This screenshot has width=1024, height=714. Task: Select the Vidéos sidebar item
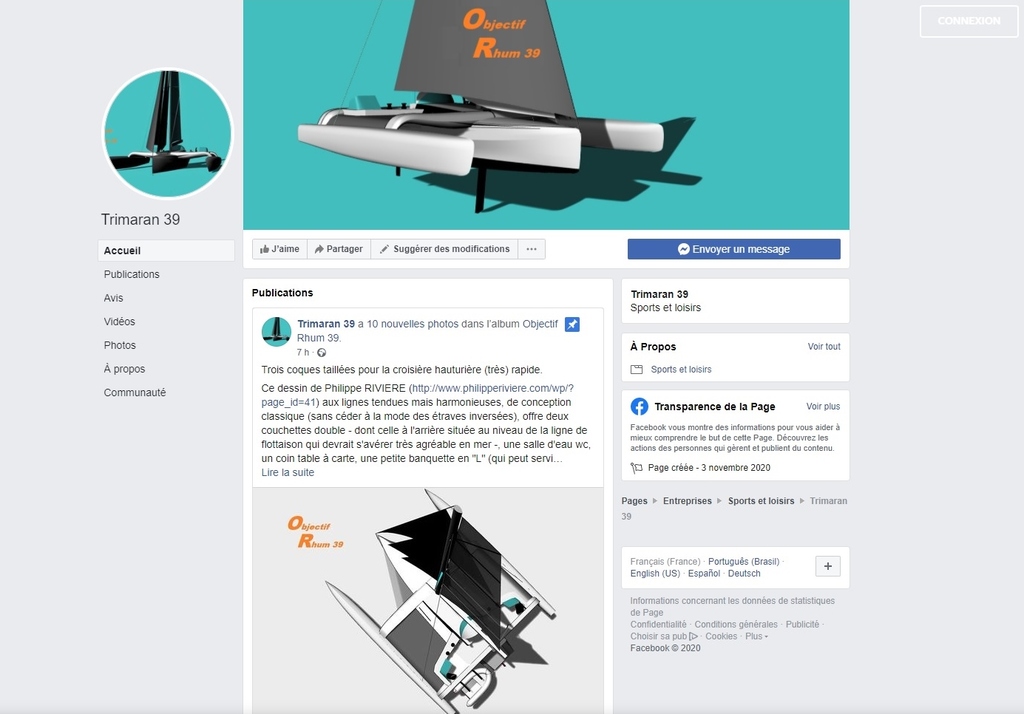pyautogui.click(x=120, y=321)
